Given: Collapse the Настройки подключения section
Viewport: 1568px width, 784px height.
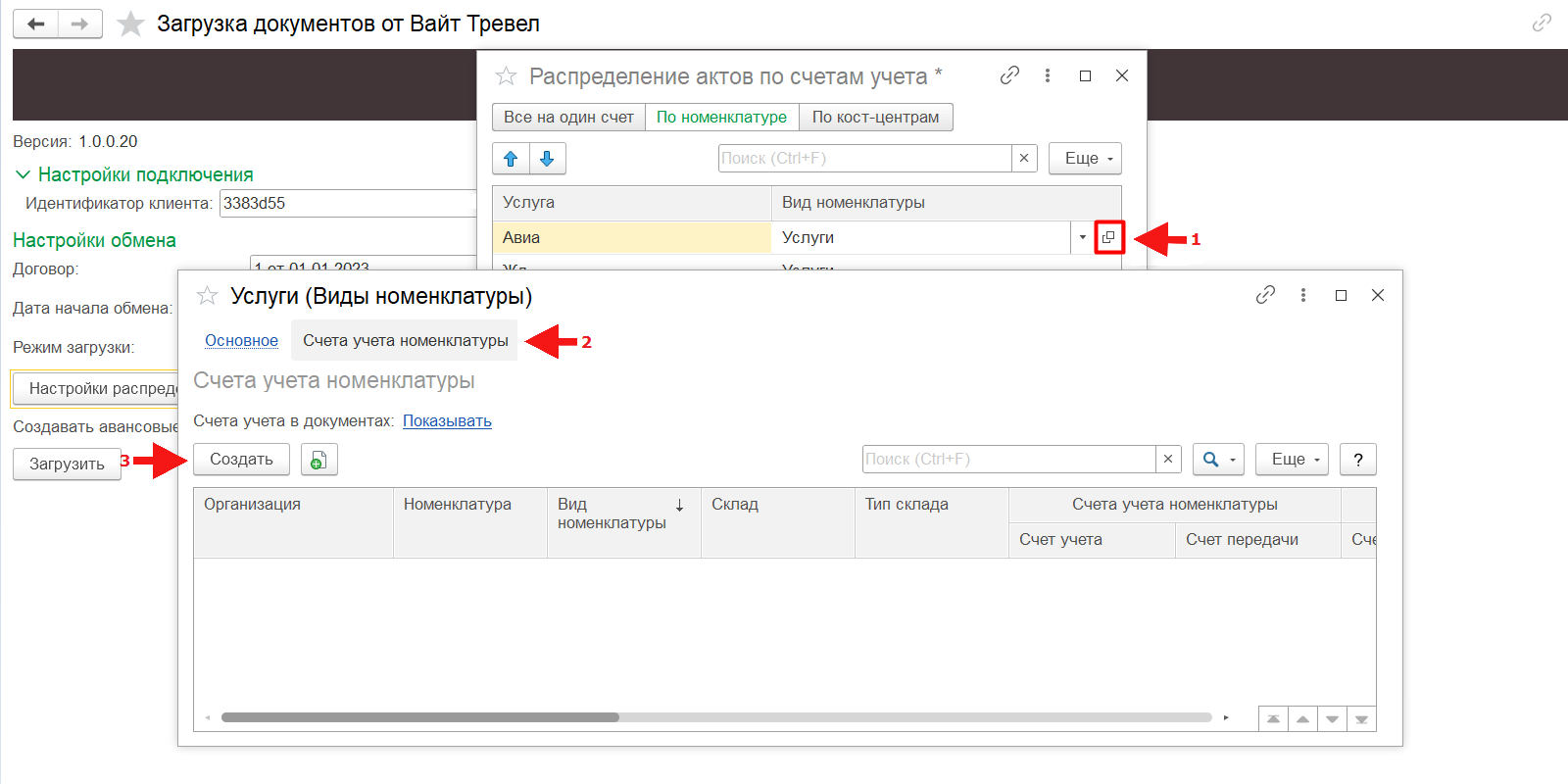Looking at the screenshot, I should (23, 174).
